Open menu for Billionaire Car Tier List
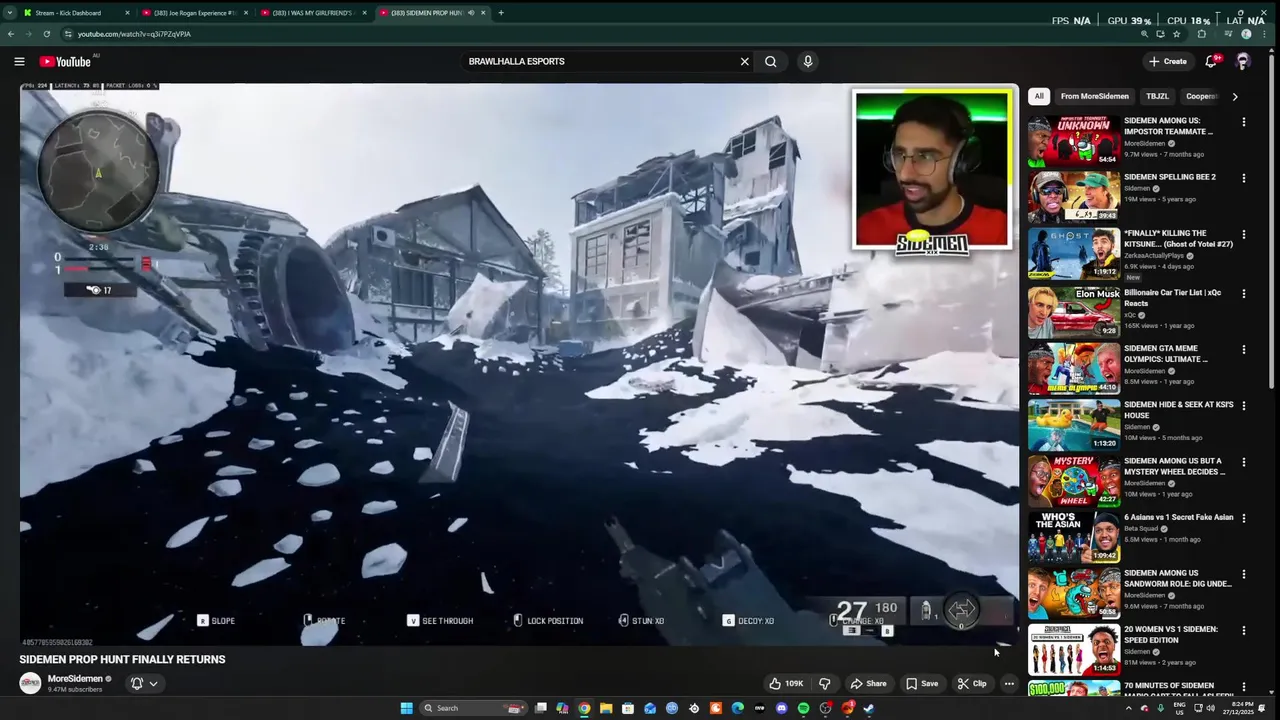1280x720 pixels. tap(1244, 294)
